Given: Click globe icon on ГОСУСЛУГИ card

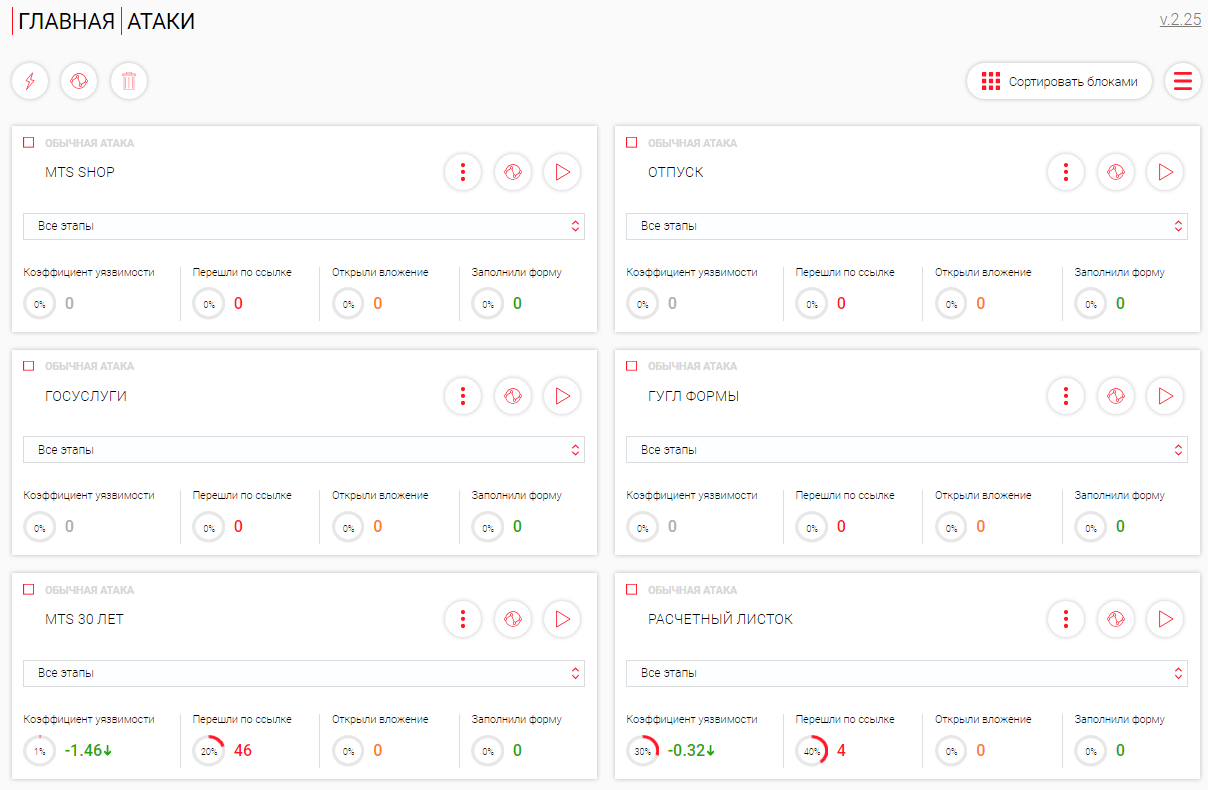Looking at the screenshot, I should (512, 396).
